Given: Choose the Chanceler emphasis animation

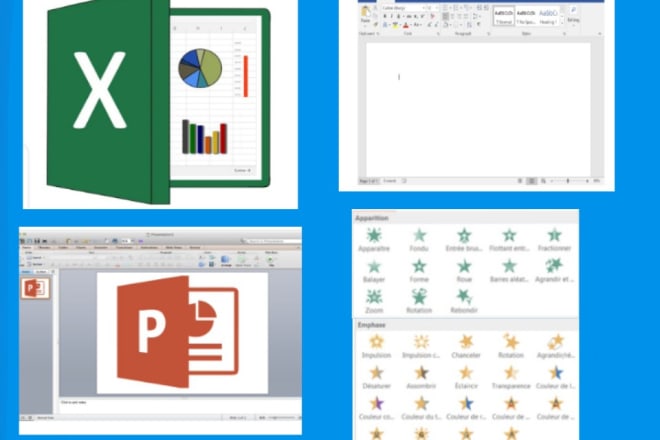Looking at the screenshot, I should coord(466,347).
